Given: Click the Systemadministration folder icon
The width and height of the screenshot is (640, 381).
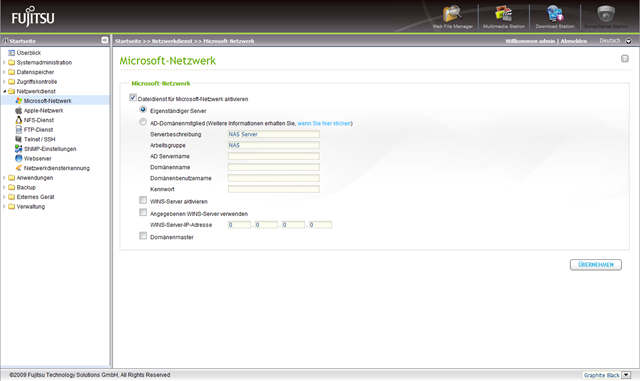Looking at the screenshot, I should coord(11,62).
